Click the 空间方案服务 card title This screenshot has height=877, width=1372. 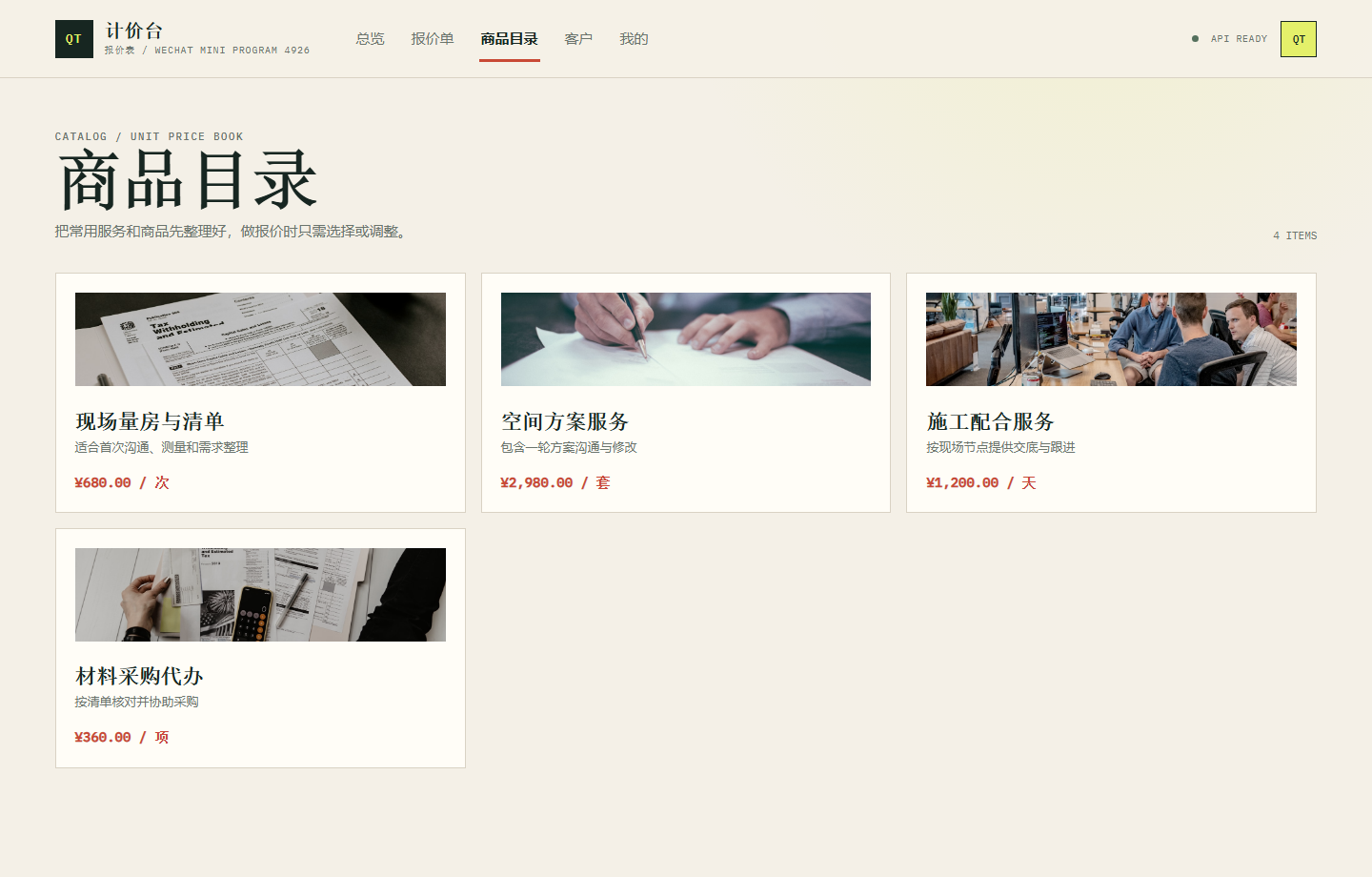pos(565,421)
